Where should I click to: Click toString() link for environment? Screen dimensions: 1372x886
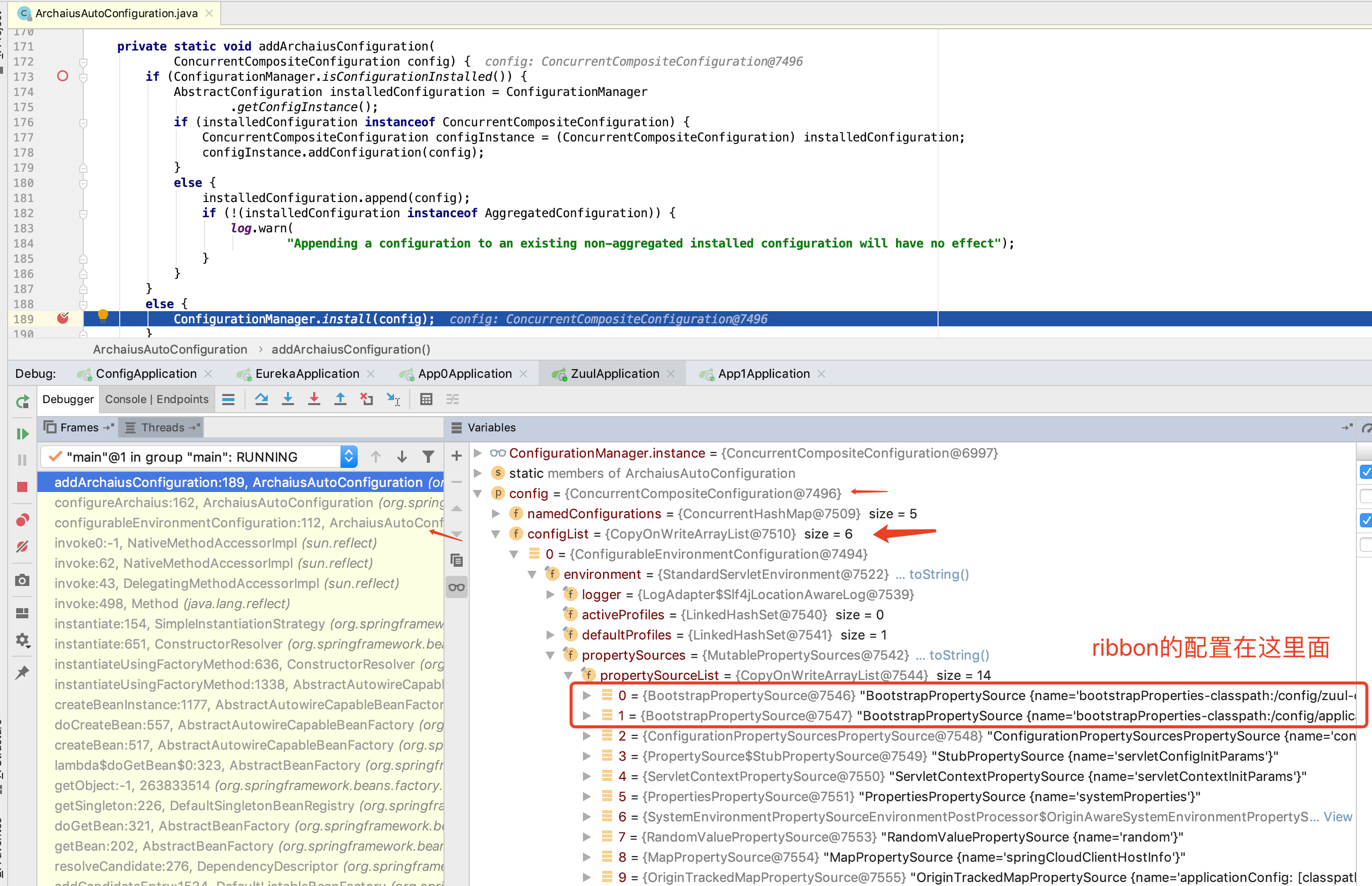(939, 574)
